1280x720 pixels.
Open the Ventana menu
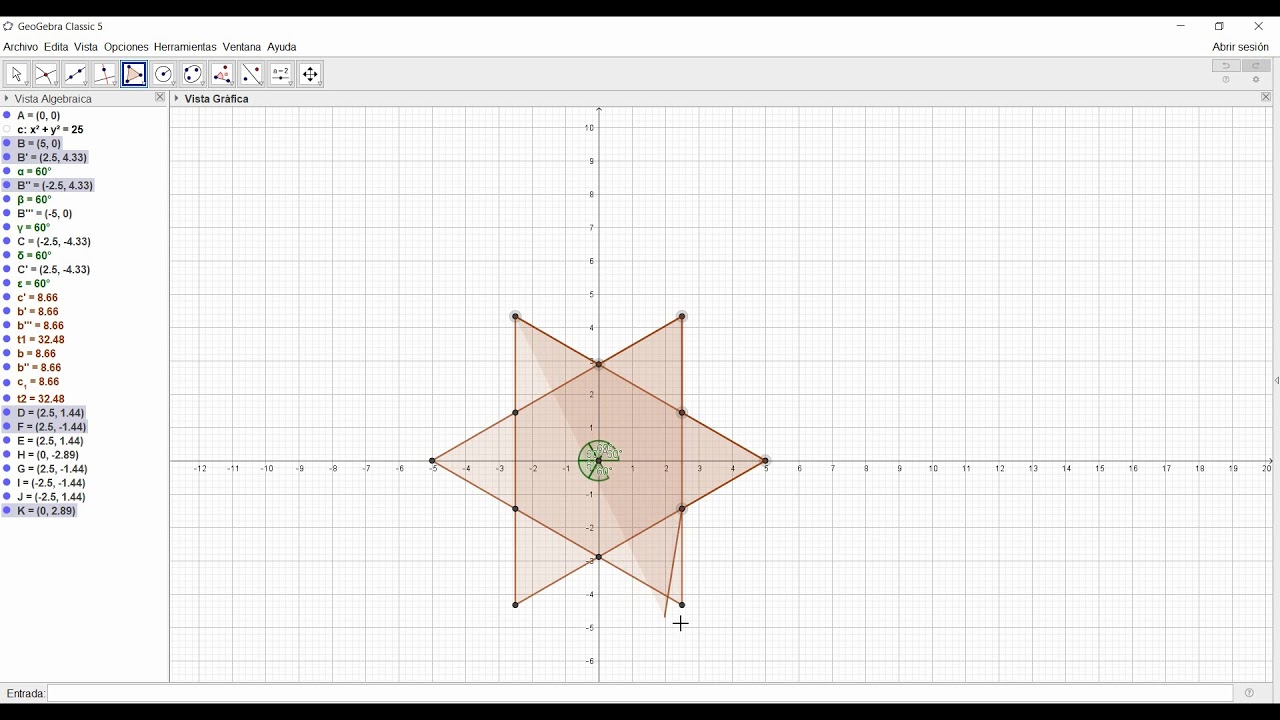point(242,47)
